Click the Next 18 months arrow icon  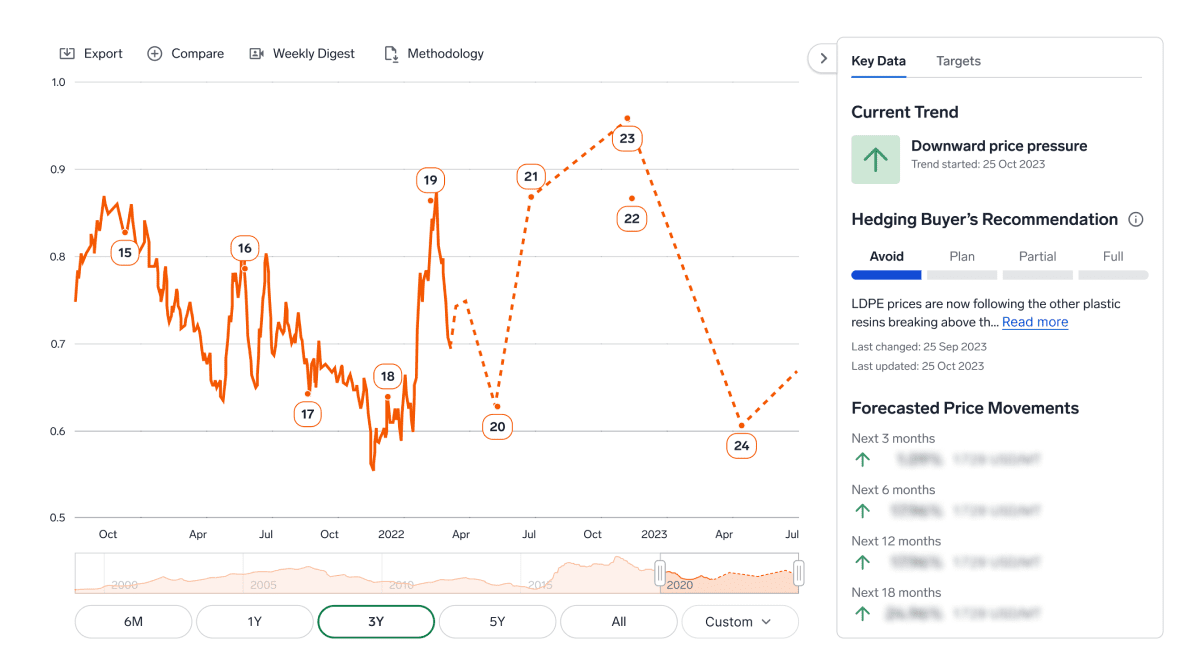[x=862, y=614]
